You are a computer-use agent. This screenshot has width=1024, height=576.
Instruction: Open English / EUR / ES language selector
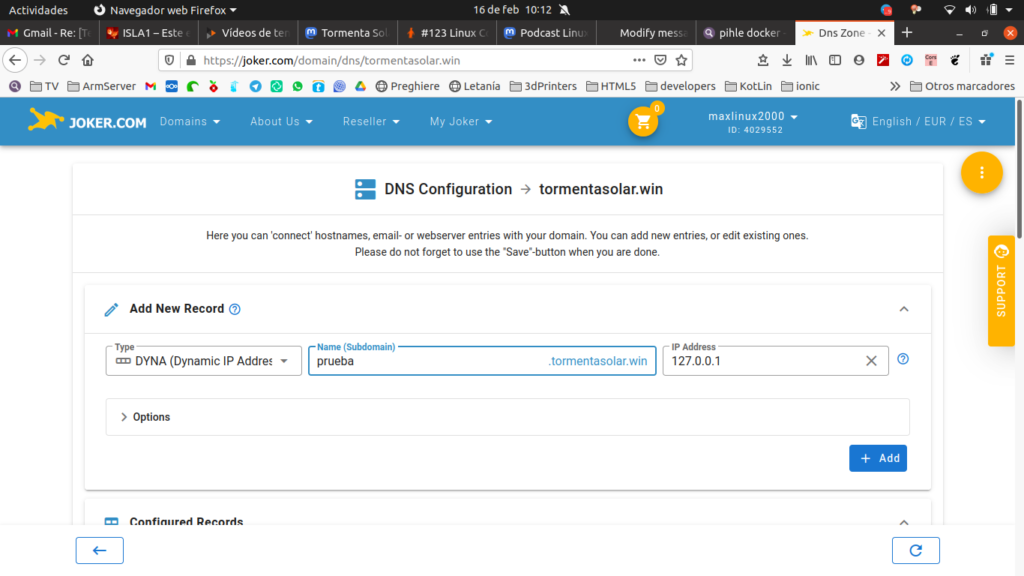click(x=918, y=121)
